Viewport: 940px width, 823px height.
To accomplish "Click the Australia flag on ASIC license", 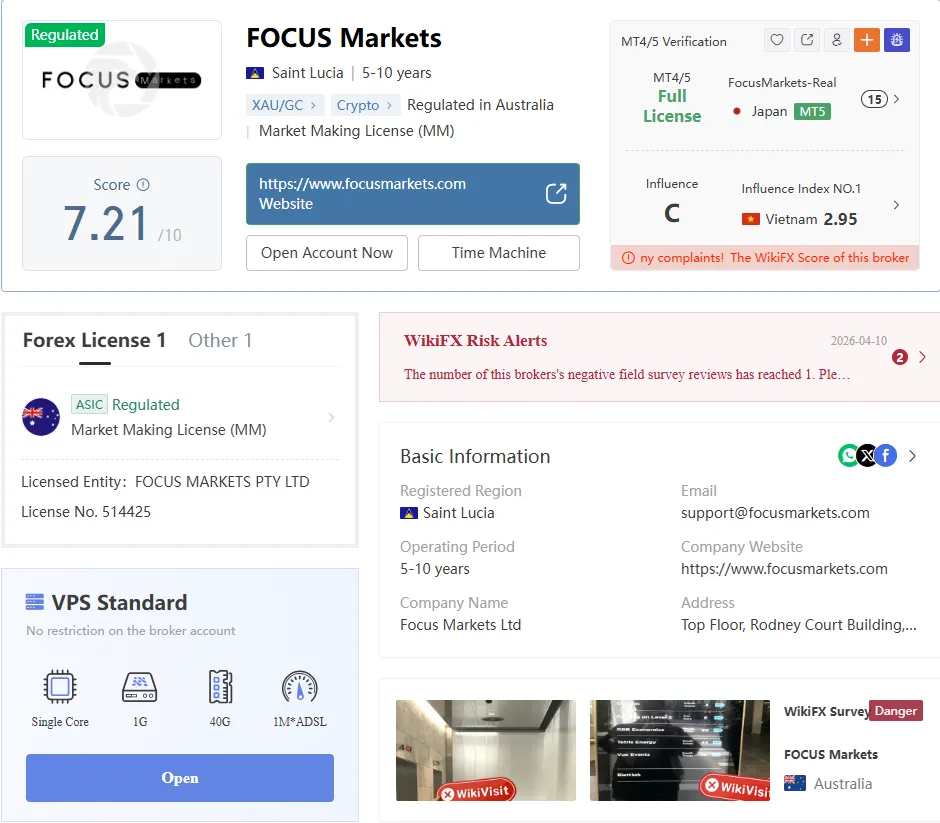I will (x=41, y=417).
